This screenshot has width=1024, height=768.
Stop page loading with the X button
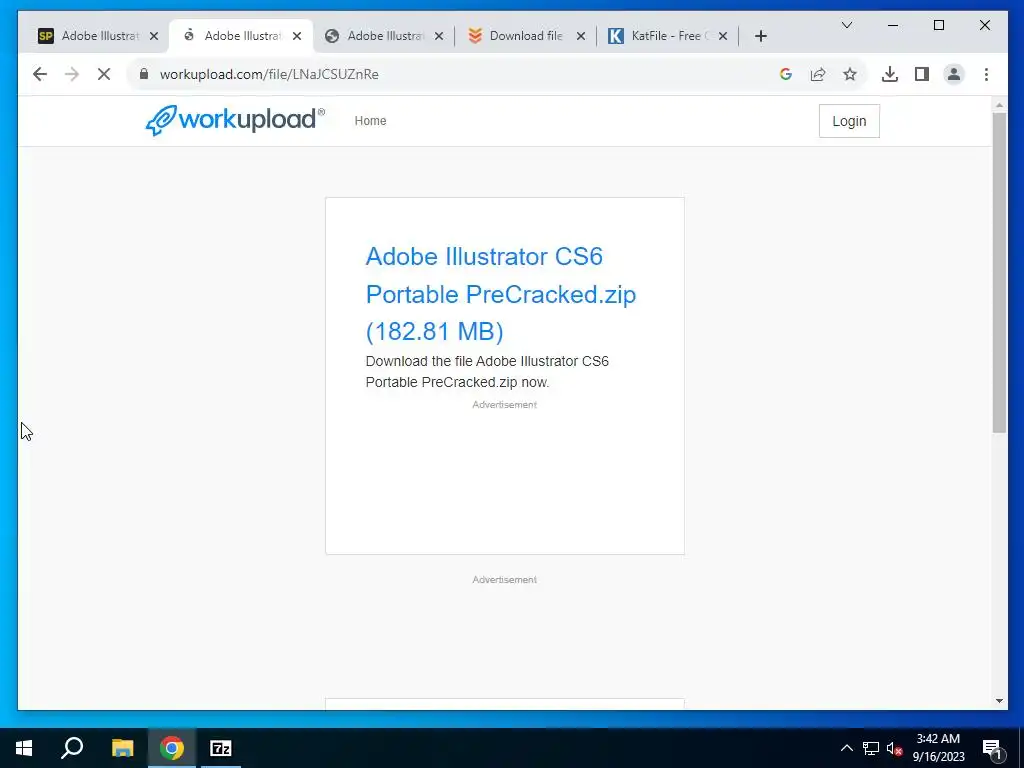point(104,74)
